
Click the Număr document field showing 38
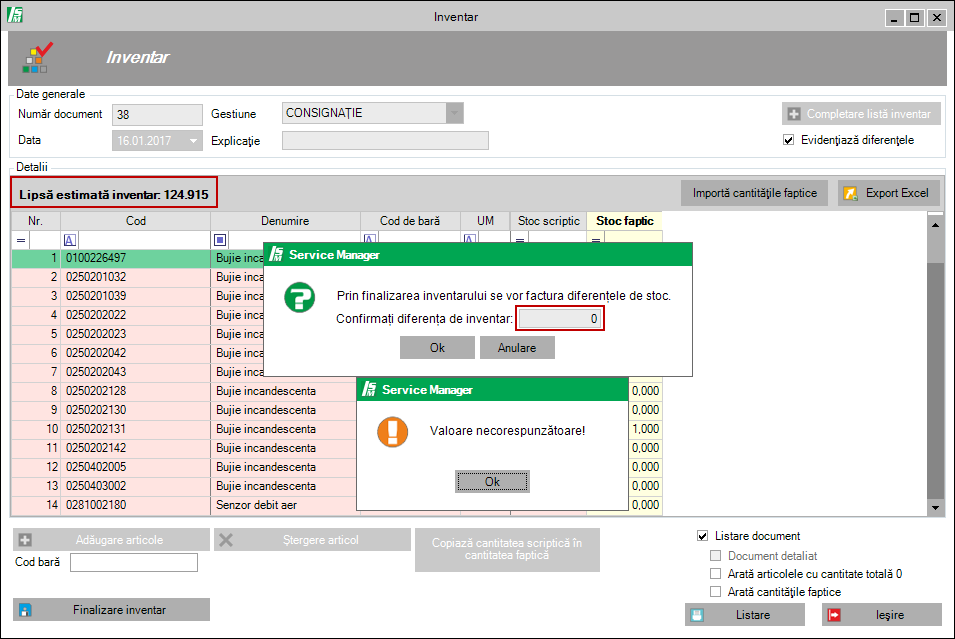click(157, 115)
